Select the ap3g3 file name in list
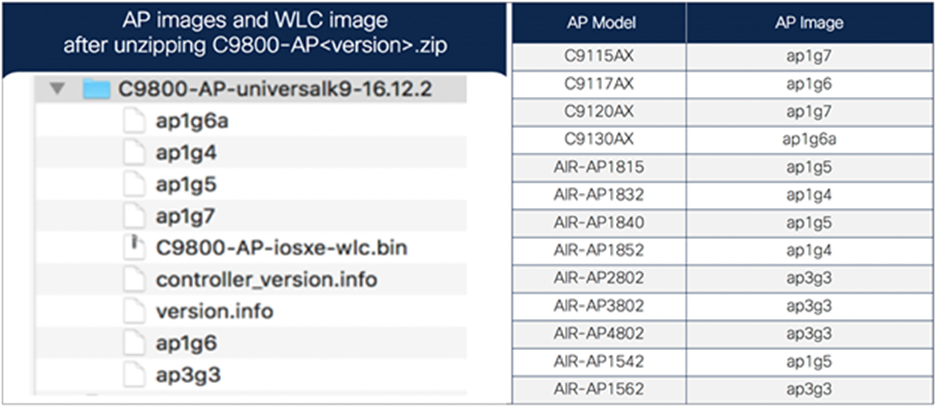 click(186, 376)
